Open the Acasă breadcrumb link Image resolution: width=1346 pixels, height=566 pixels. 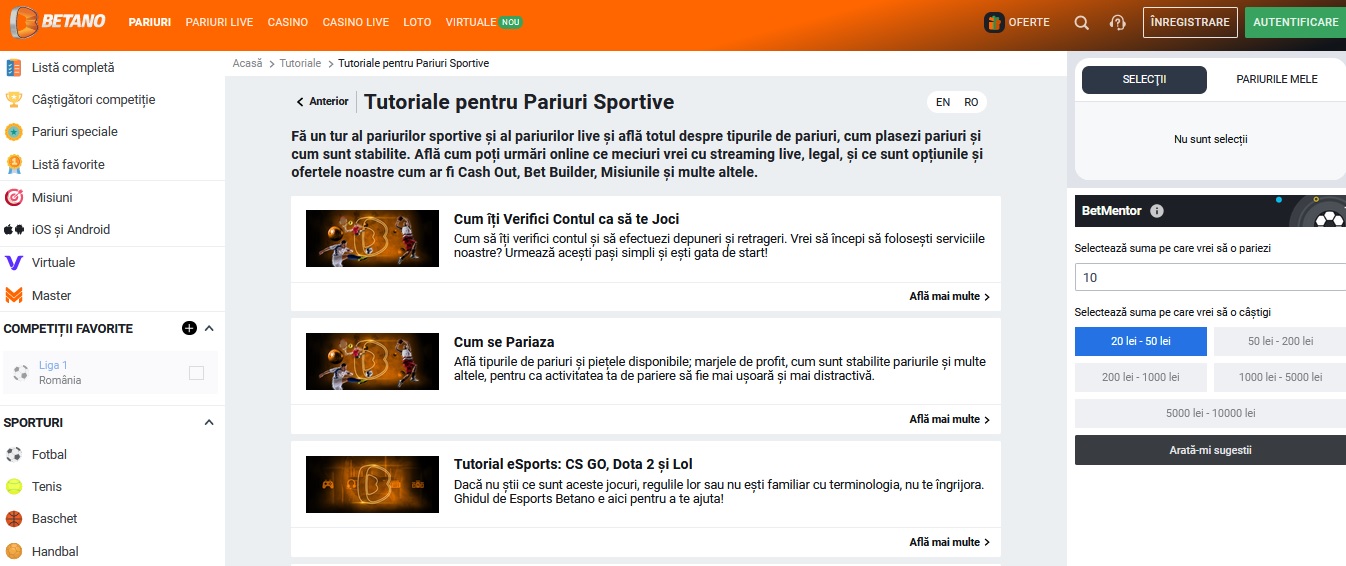click(247, 63)
